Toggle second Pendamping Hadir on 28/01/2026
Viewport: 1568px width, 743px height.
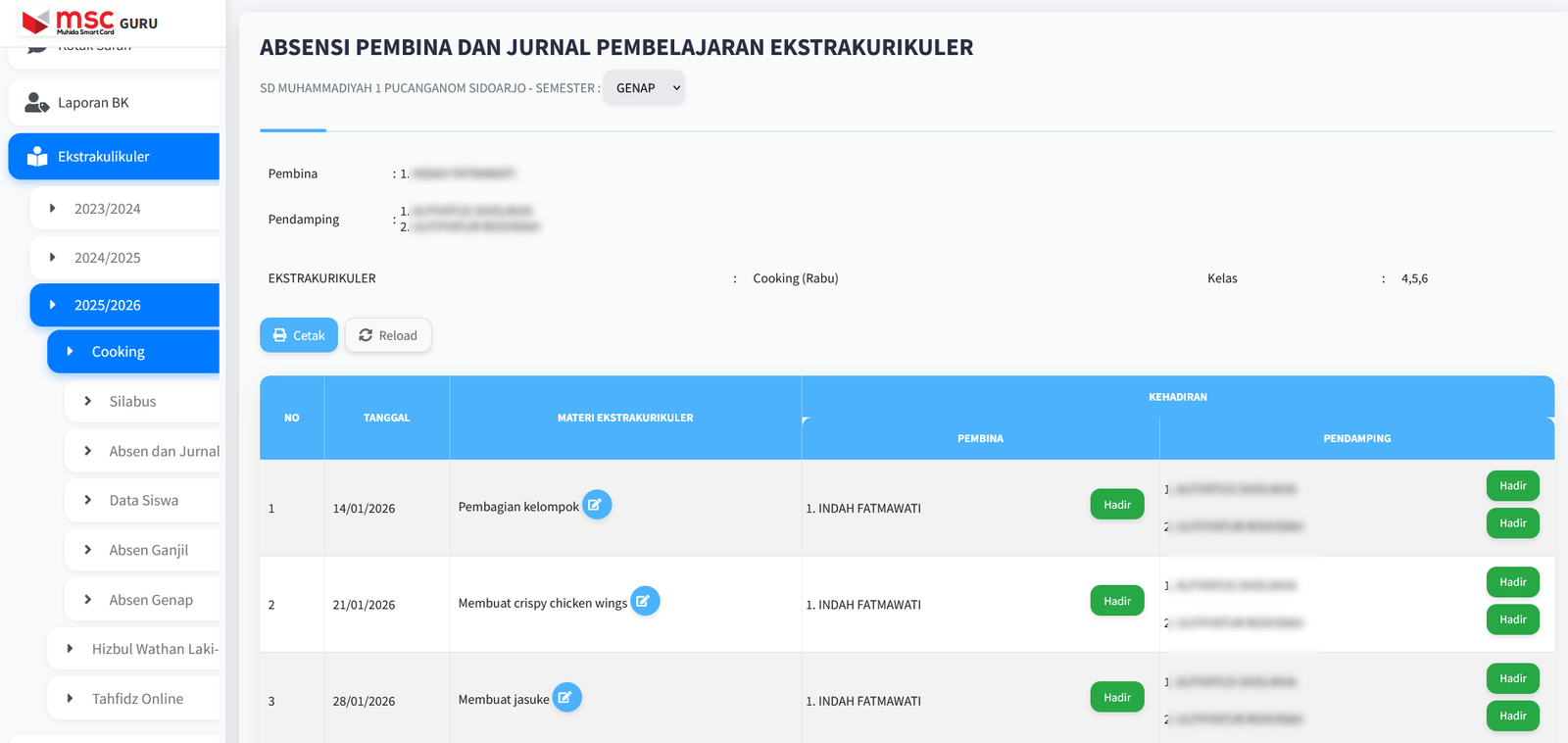coord(1513,716)
